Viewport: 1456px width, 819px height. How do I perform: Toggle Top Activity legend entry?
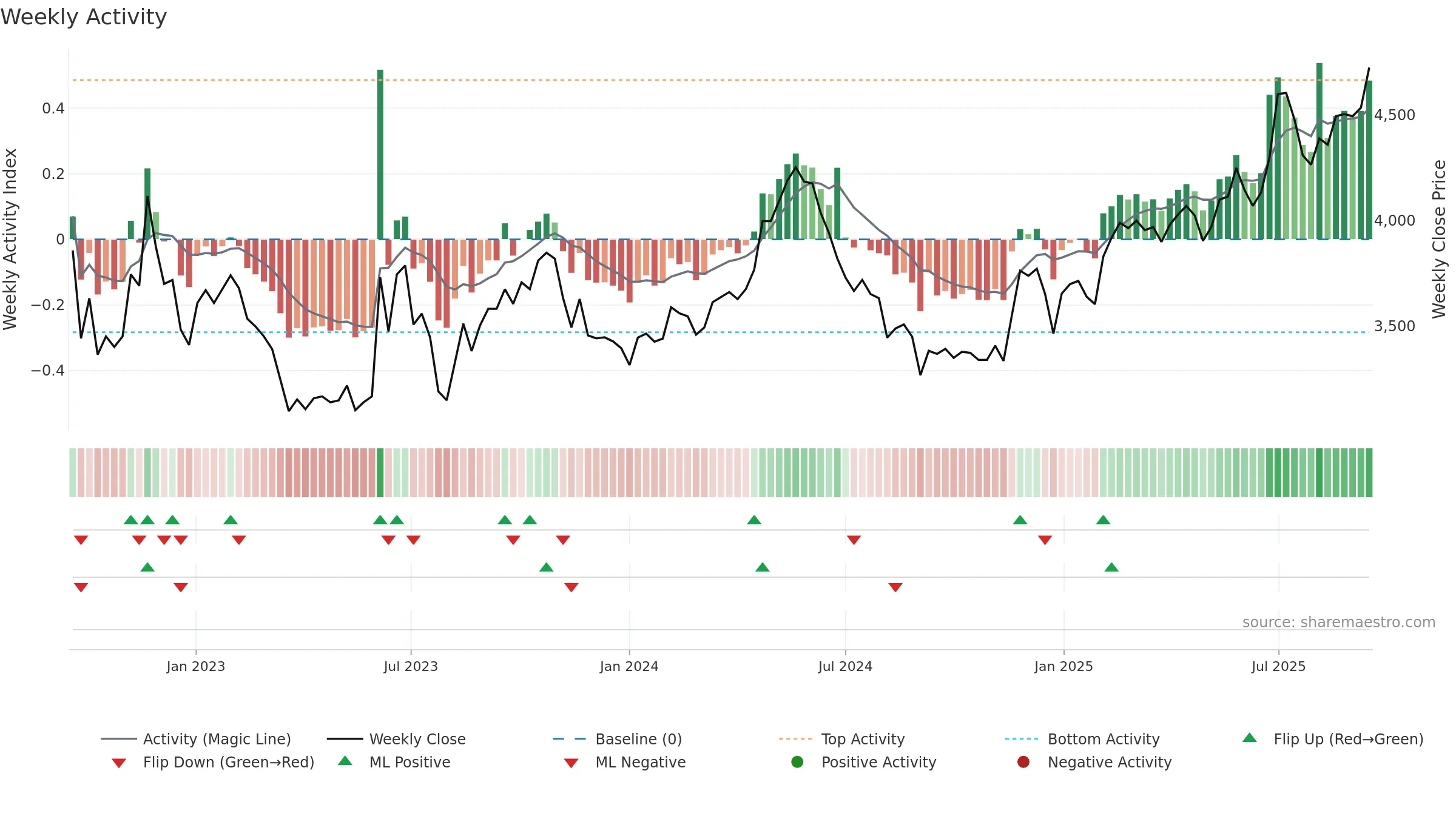coord(842,739)
